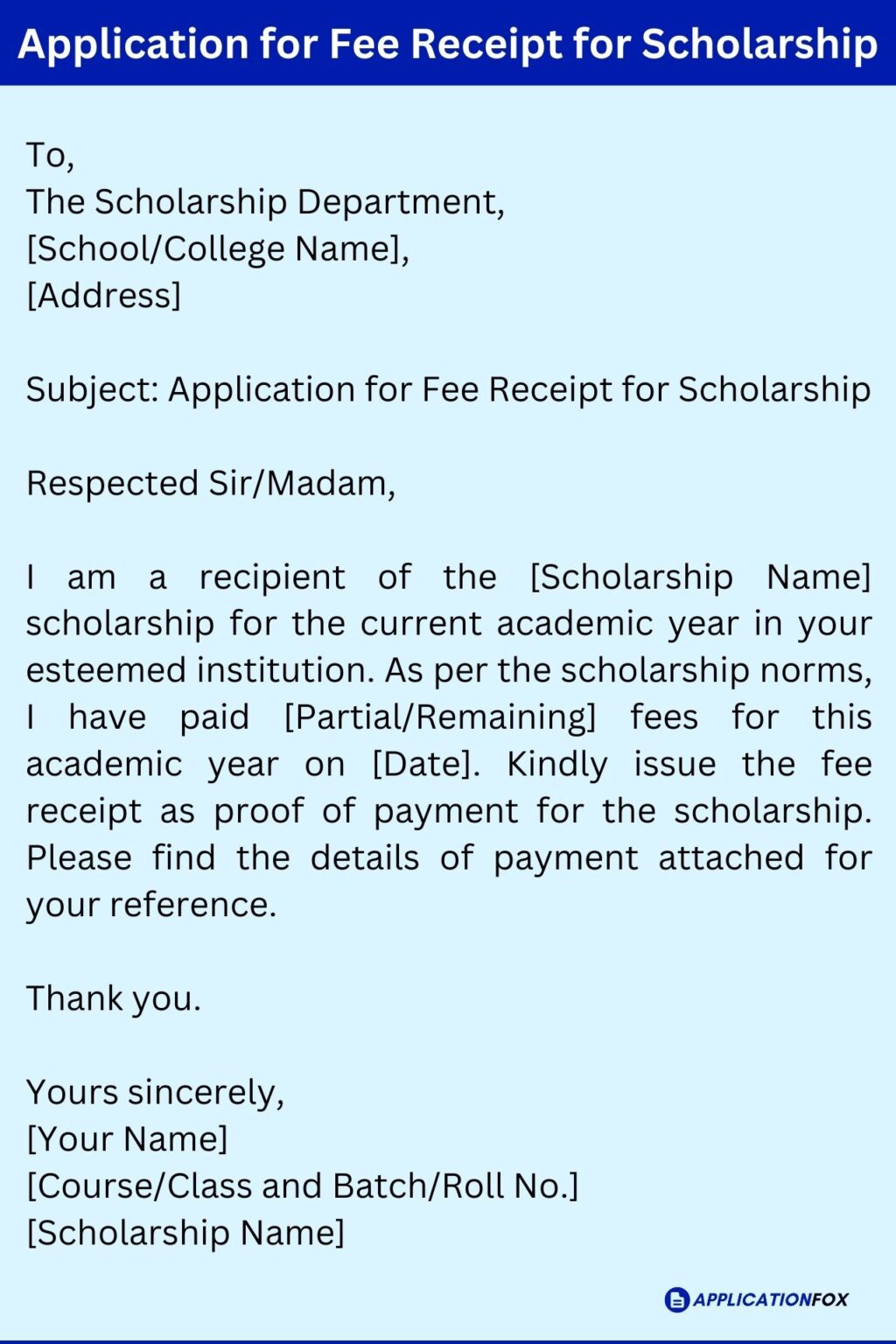Viewport: 896px width, 1344px height.
Task: Click the Subject line text
Action: click(448, 389)
